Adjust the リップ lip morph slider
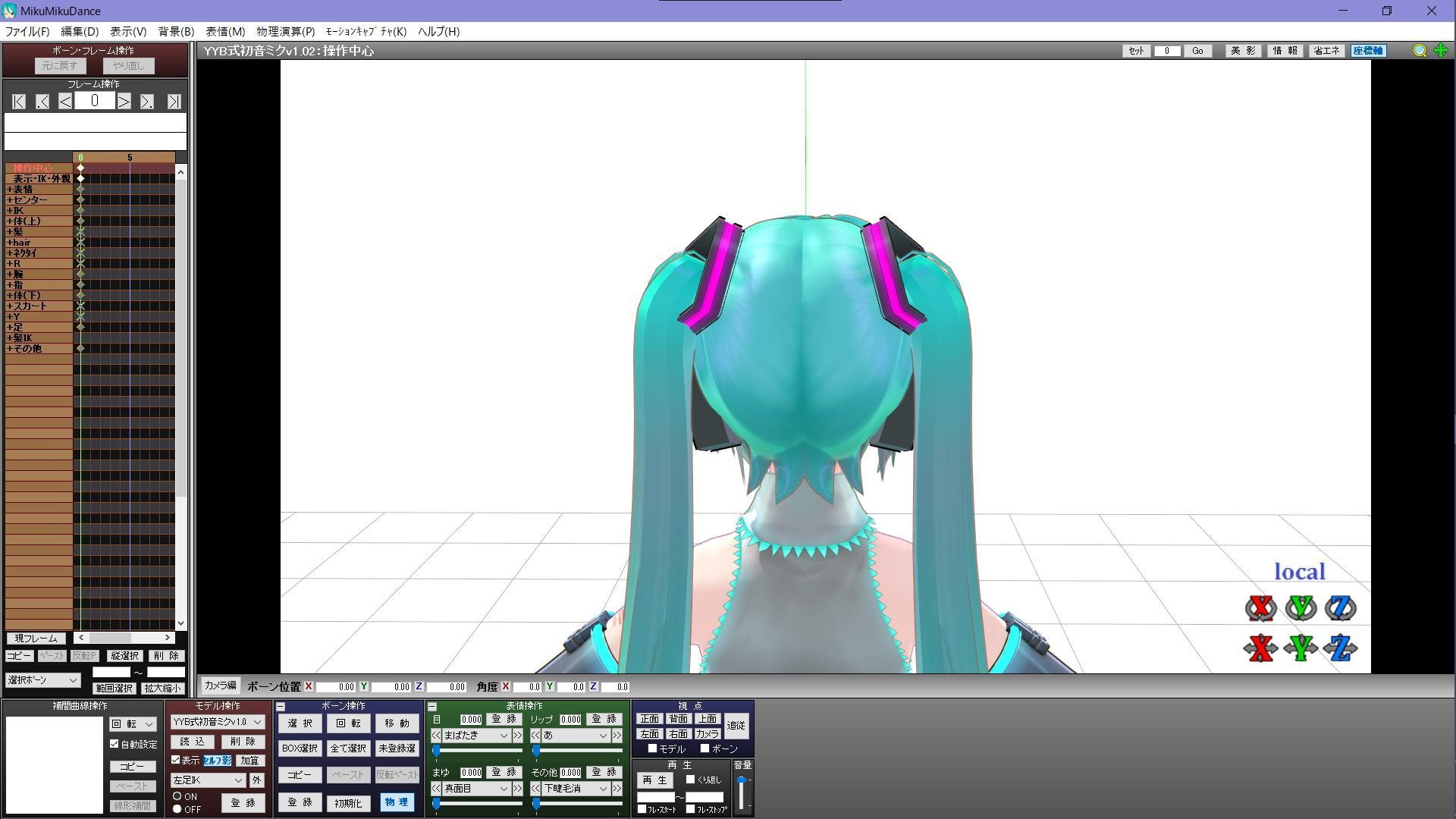Viewport: 1456px width, 819px height. [576, 751]
